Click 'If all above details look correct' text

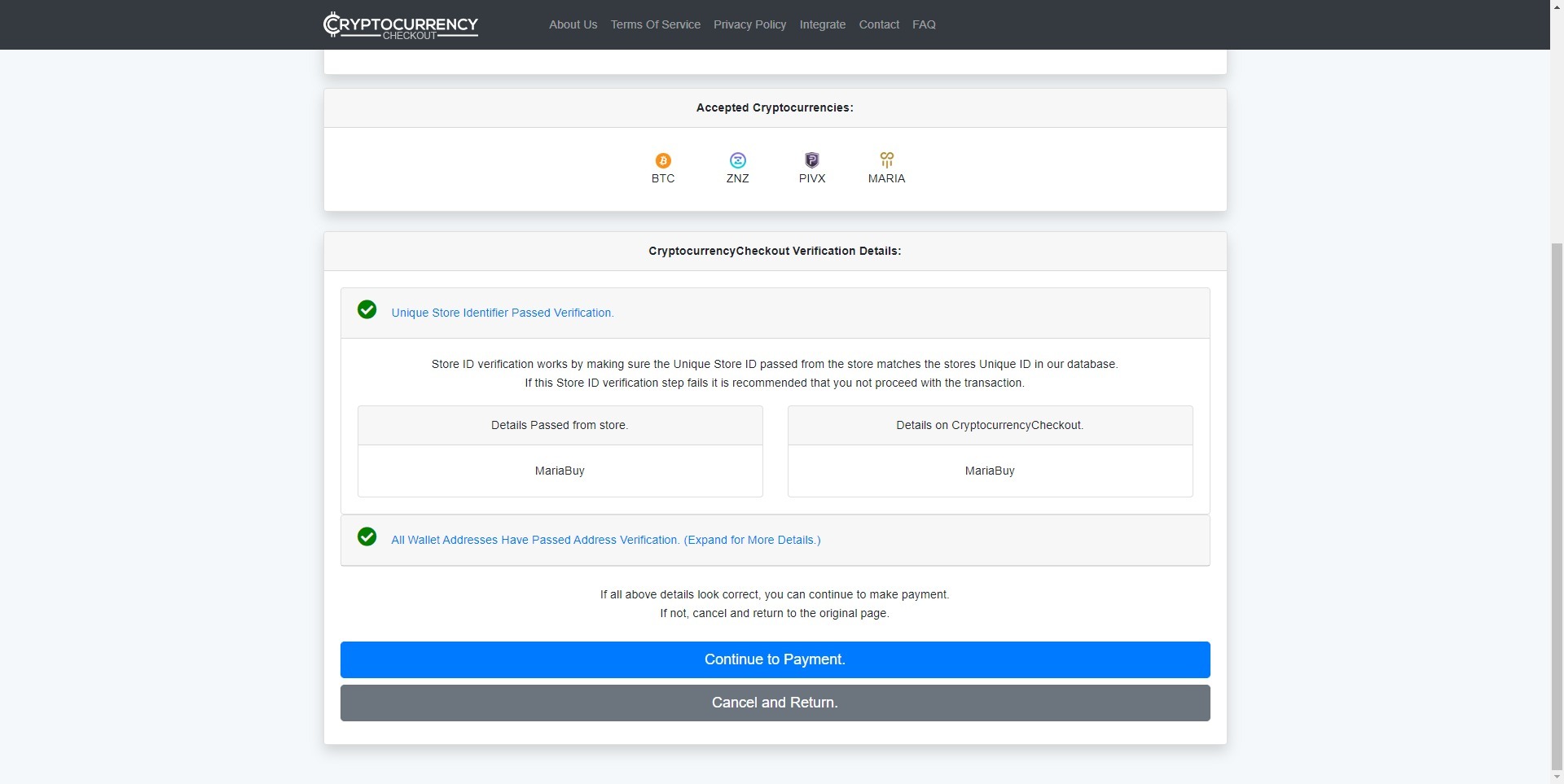pyautogui.click(x=775, y=594)
